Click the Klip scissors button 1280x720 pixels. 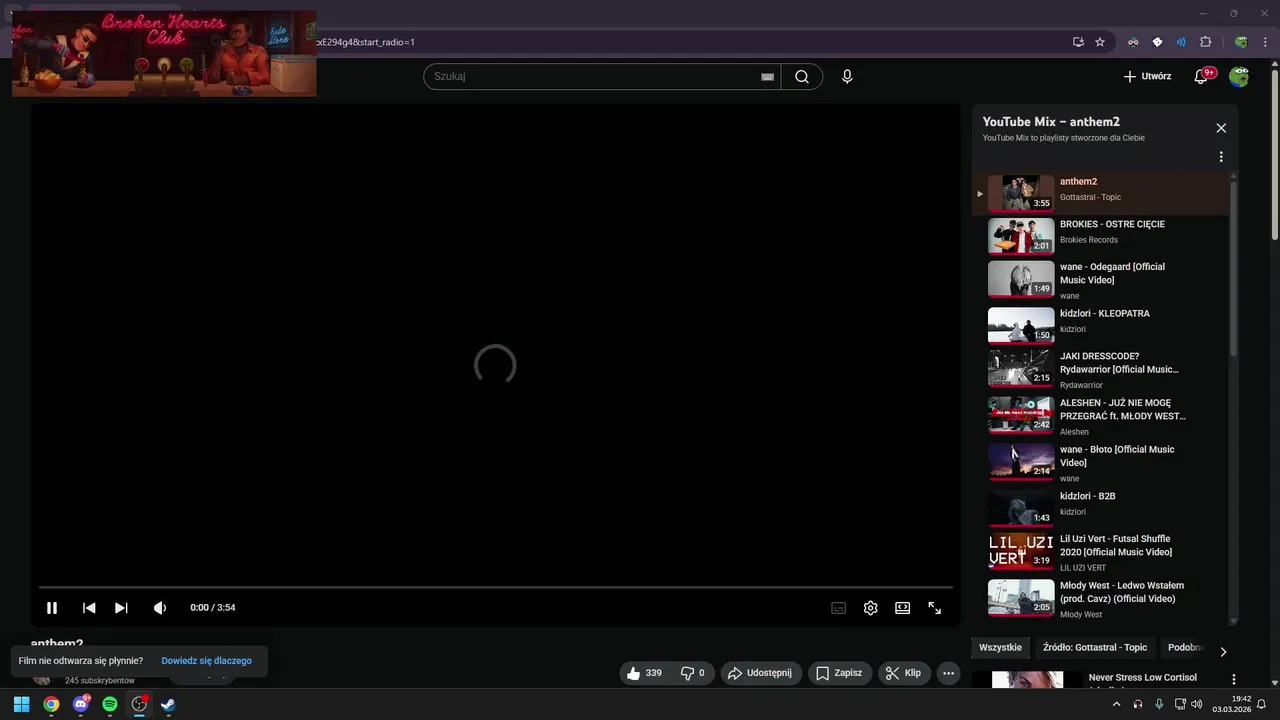[x=904, y=673]
